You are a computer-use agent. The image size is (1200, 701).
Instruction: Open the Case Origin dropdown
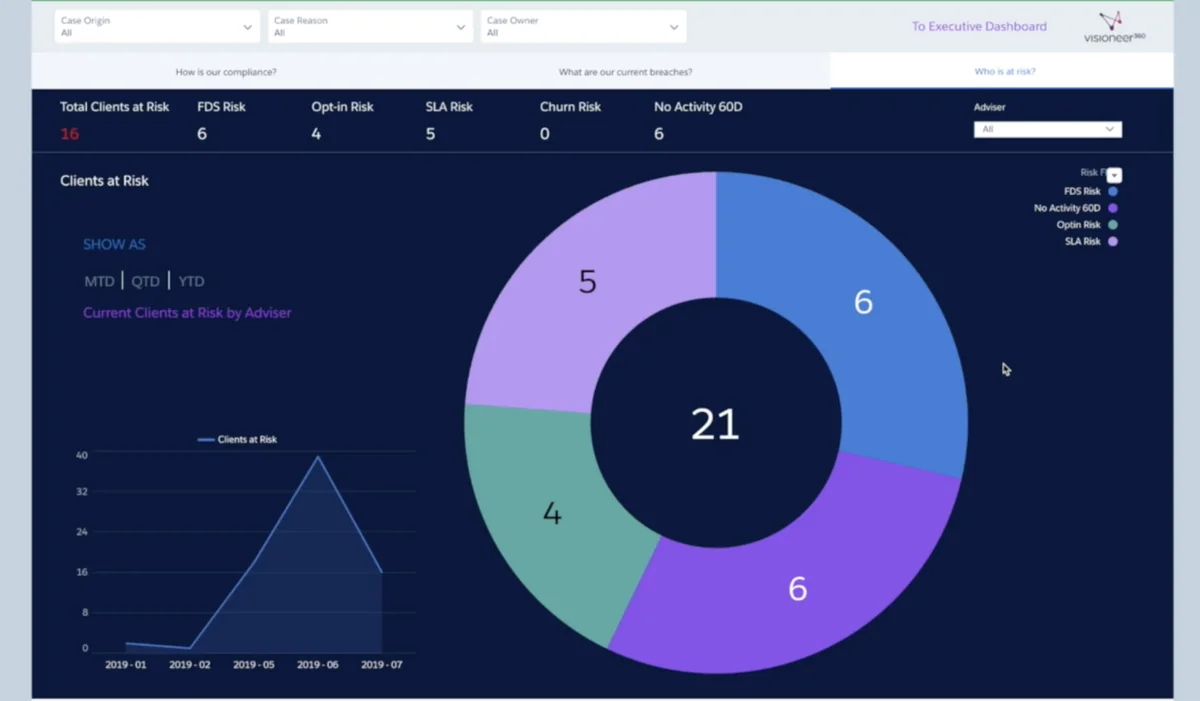(x=157, y=27)
